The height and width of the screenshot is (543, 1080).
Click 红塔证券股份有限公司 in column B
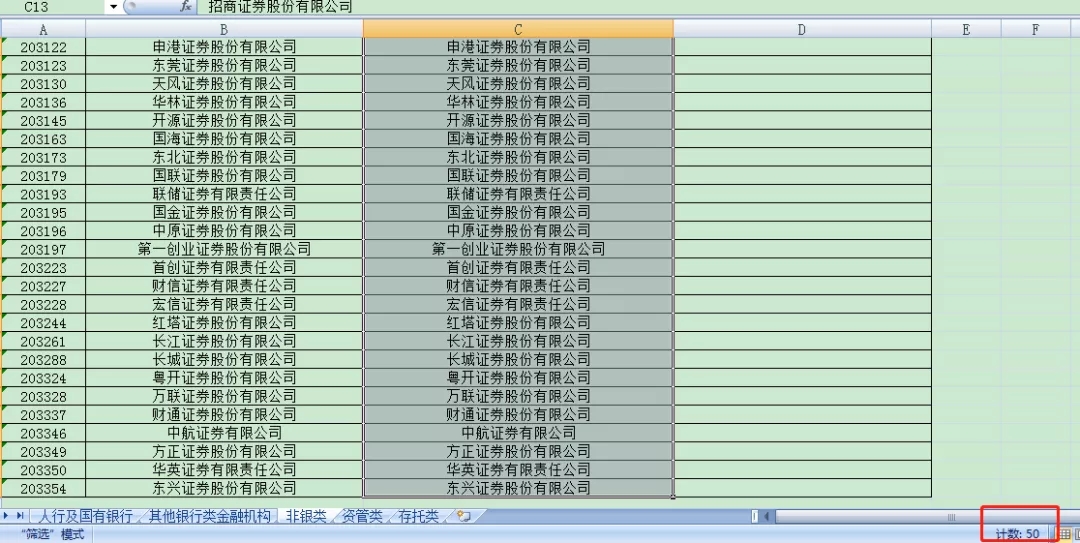coord(224,322)
